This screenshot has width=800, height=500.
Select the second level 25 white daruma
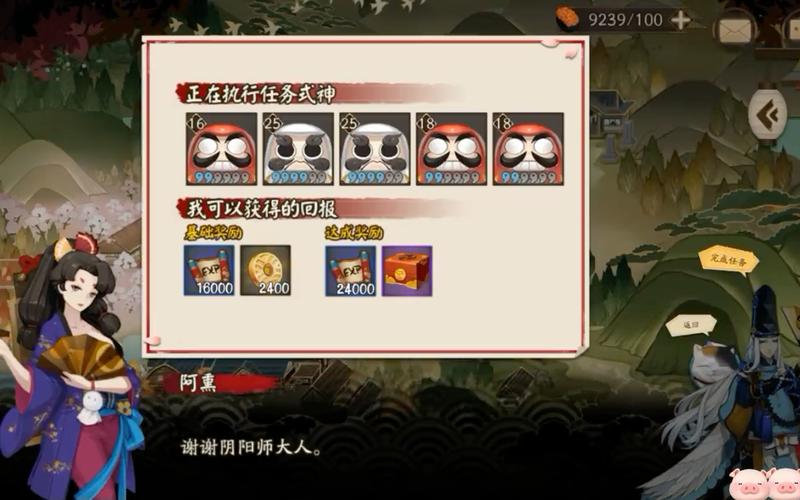pyautogui.click(x=374, y=148)
